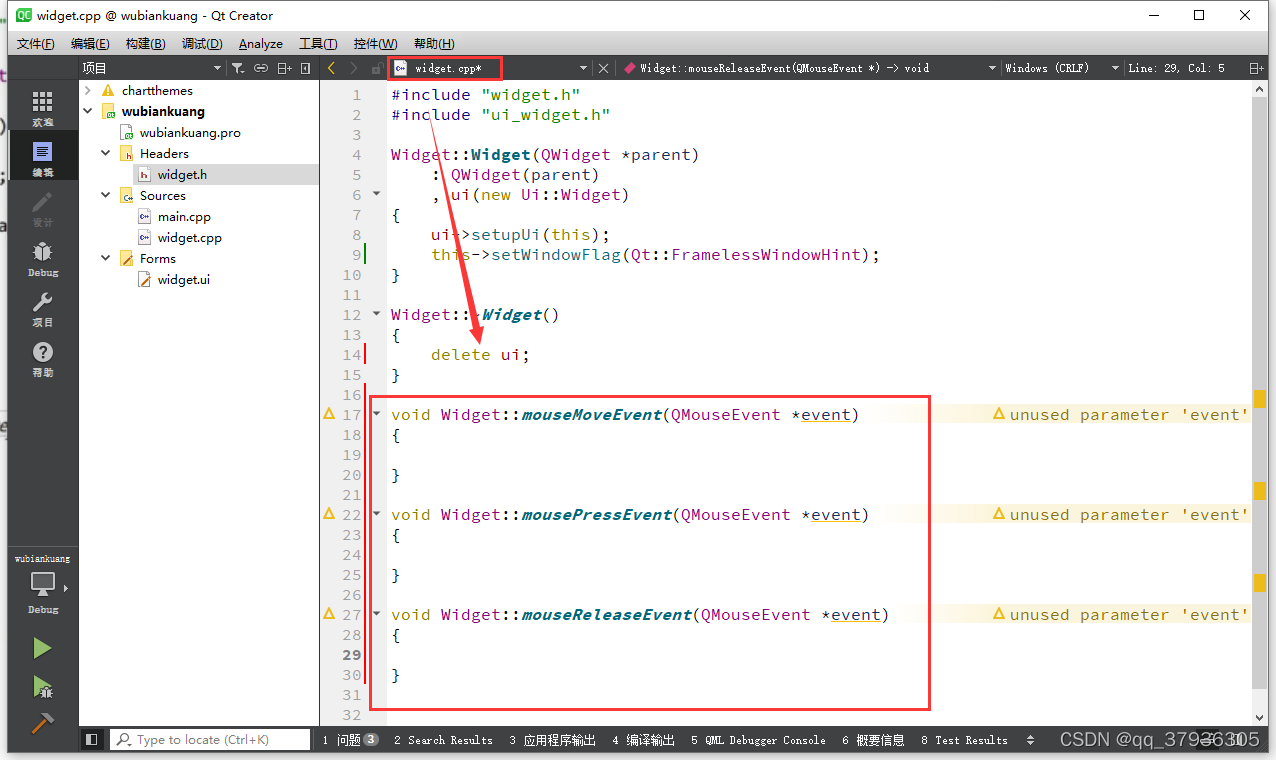Viewport: 1276px width, 760px height.
Task: Start debugging with the run-bug icon
Action: [x=42, y=686]
